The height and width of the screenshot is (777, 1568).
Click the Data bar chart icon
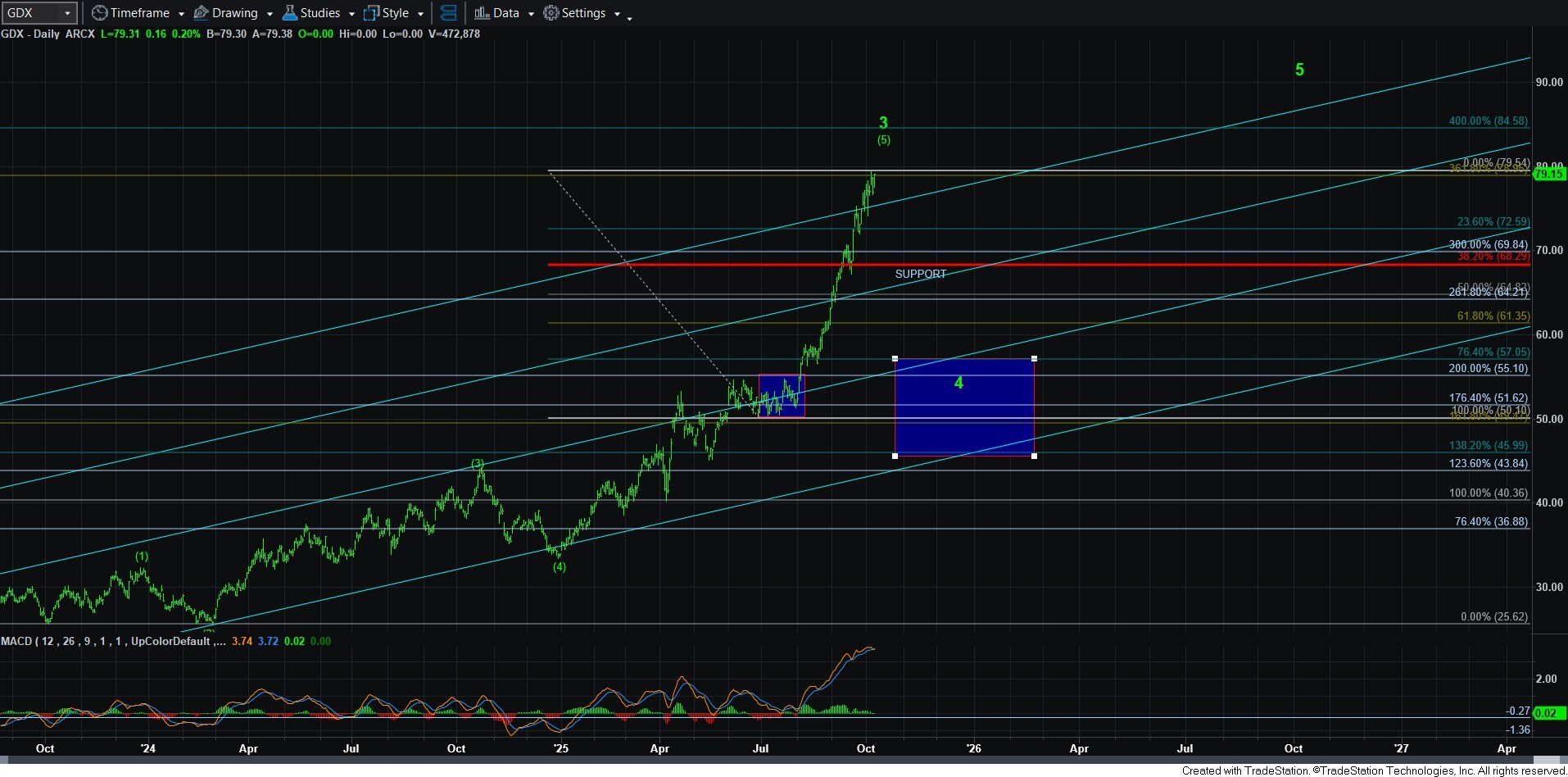point(482,13)
